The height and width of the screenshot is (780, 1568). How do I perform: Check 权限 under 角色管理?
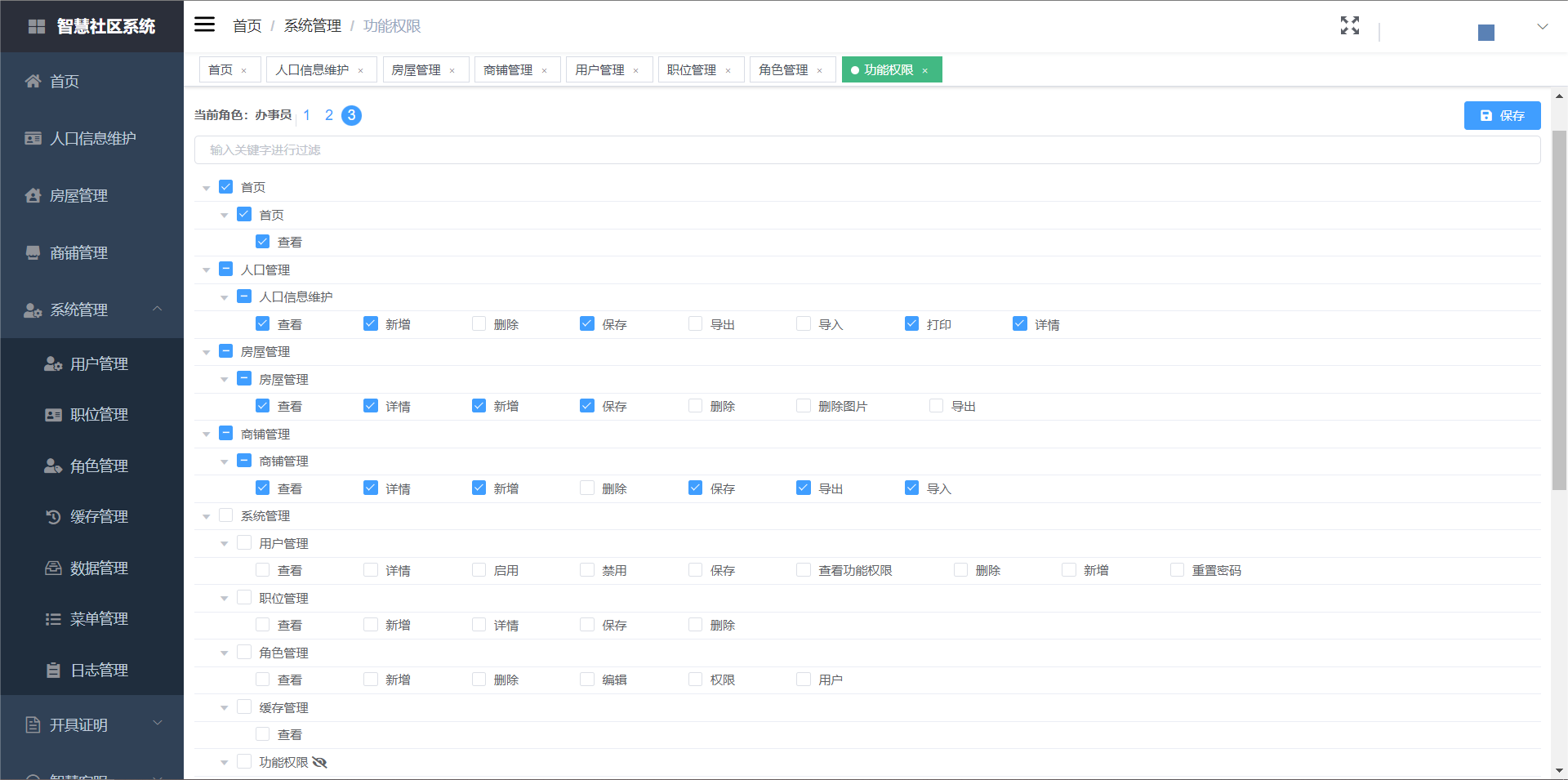click(695, 679)
